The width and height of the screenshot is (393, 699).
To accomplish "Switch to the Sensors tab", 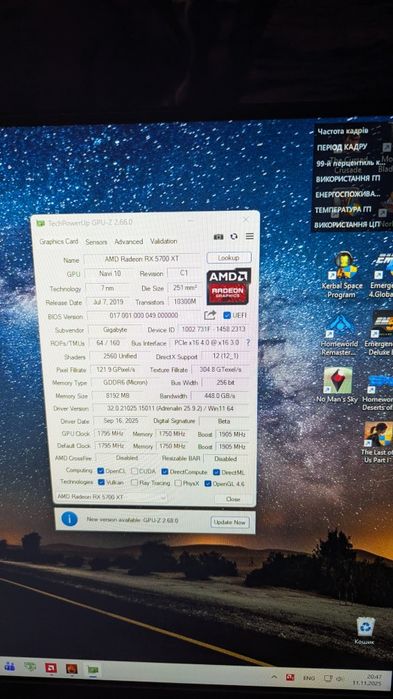I will click(96, 242).
